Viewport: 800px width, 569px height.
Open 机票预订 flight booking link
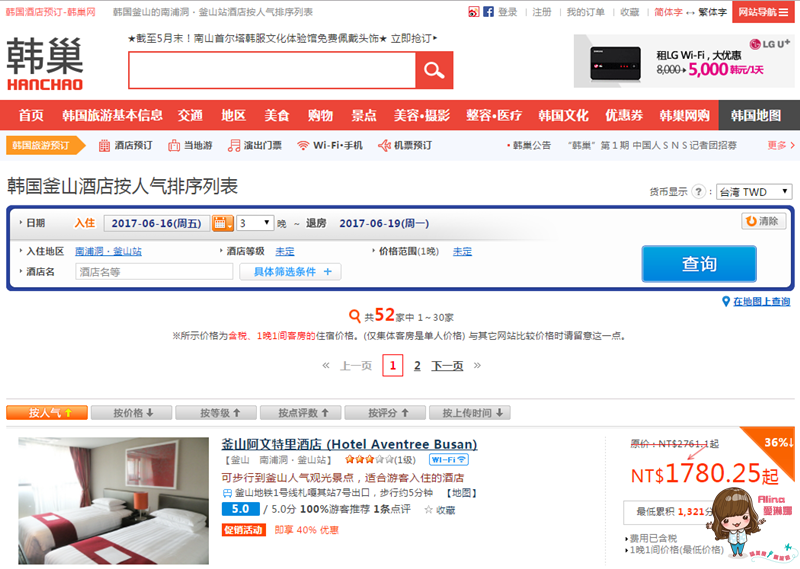coord(405,145)
